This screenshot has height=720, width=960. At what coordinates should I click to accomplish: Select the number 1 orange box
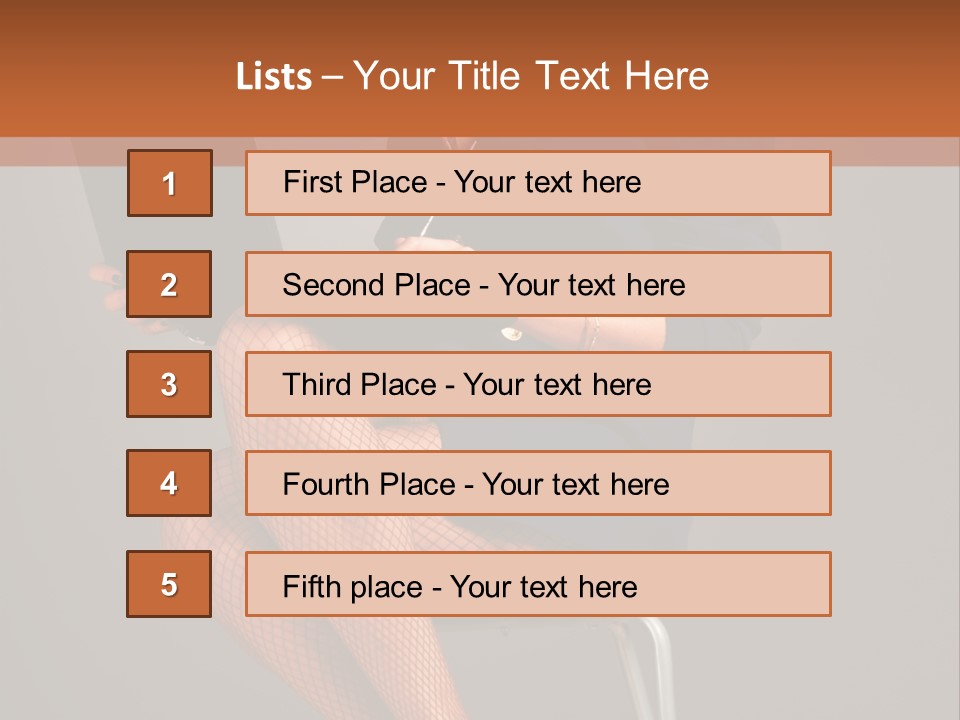170,183
